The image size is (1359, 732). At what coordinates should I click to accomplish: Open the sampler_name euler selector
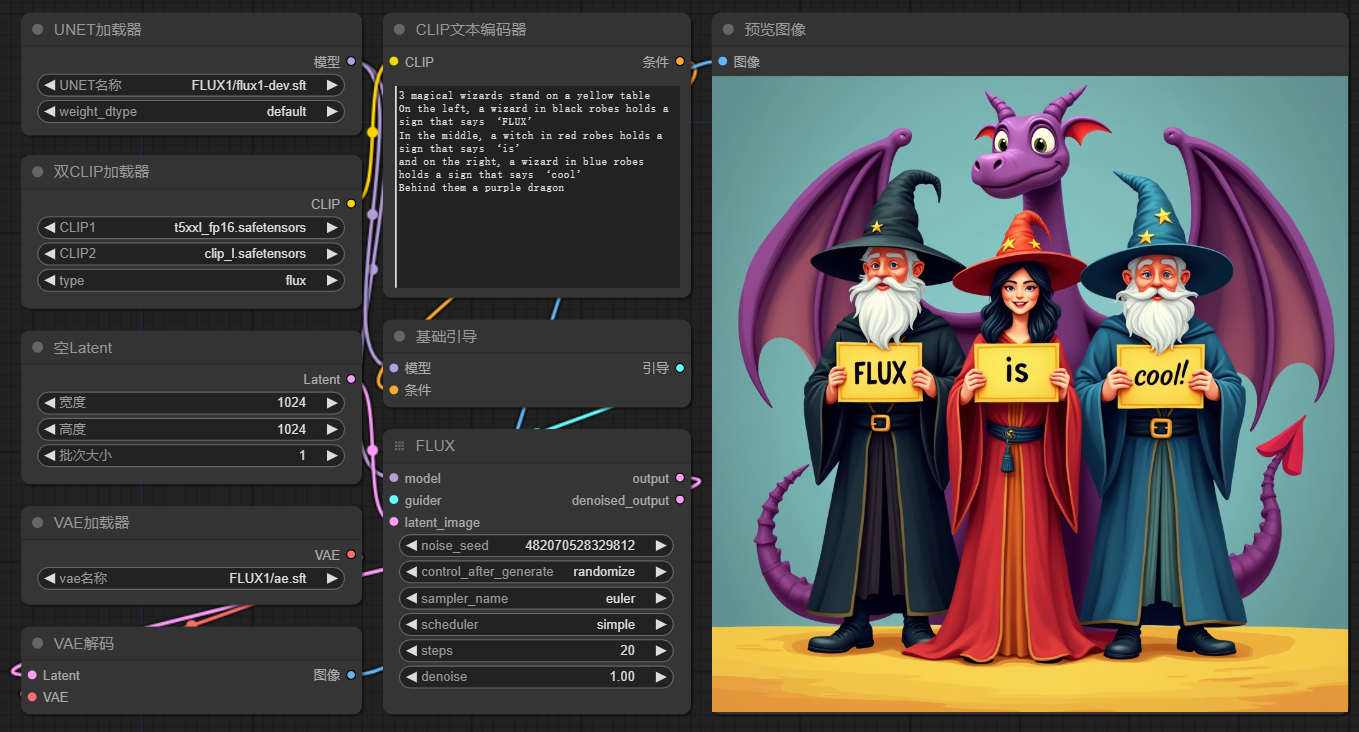(536, 598)
